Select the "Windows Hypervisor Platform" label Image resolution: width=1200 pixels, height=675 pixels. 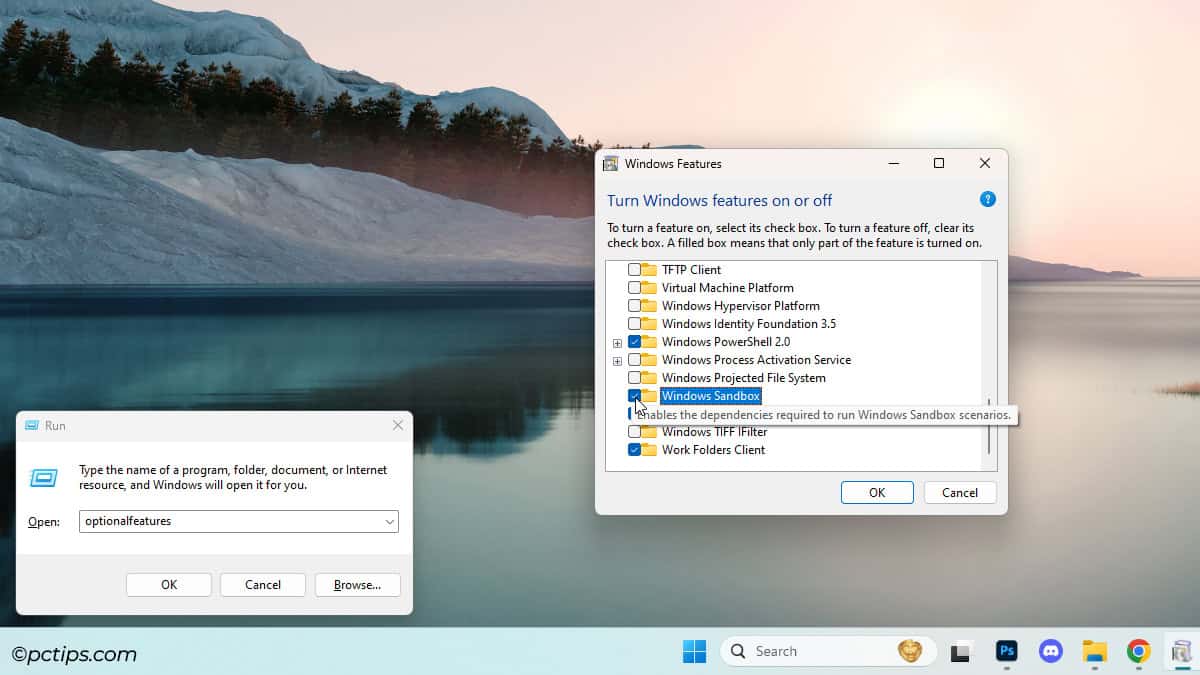click(x=741, y=306)
